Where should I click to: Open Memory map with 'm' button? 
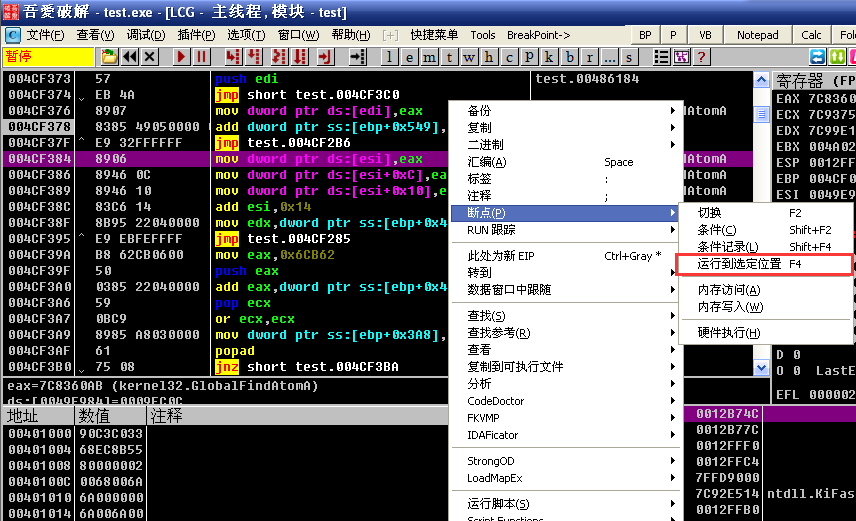pos(429,57)
